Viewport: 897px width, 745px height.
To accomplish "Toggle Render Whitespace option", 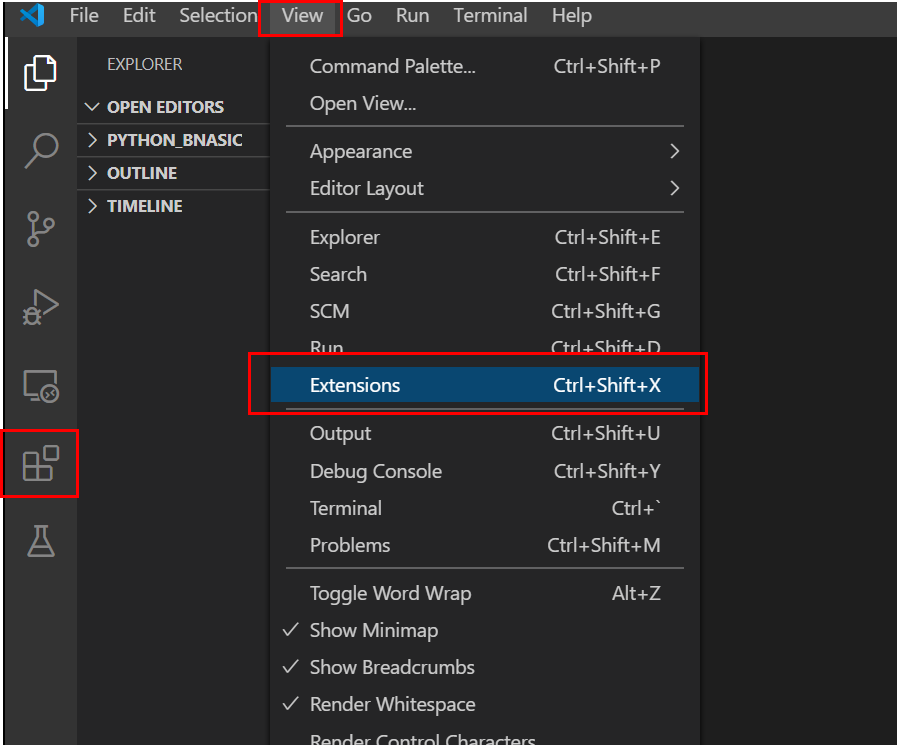I will pos(392,704).
